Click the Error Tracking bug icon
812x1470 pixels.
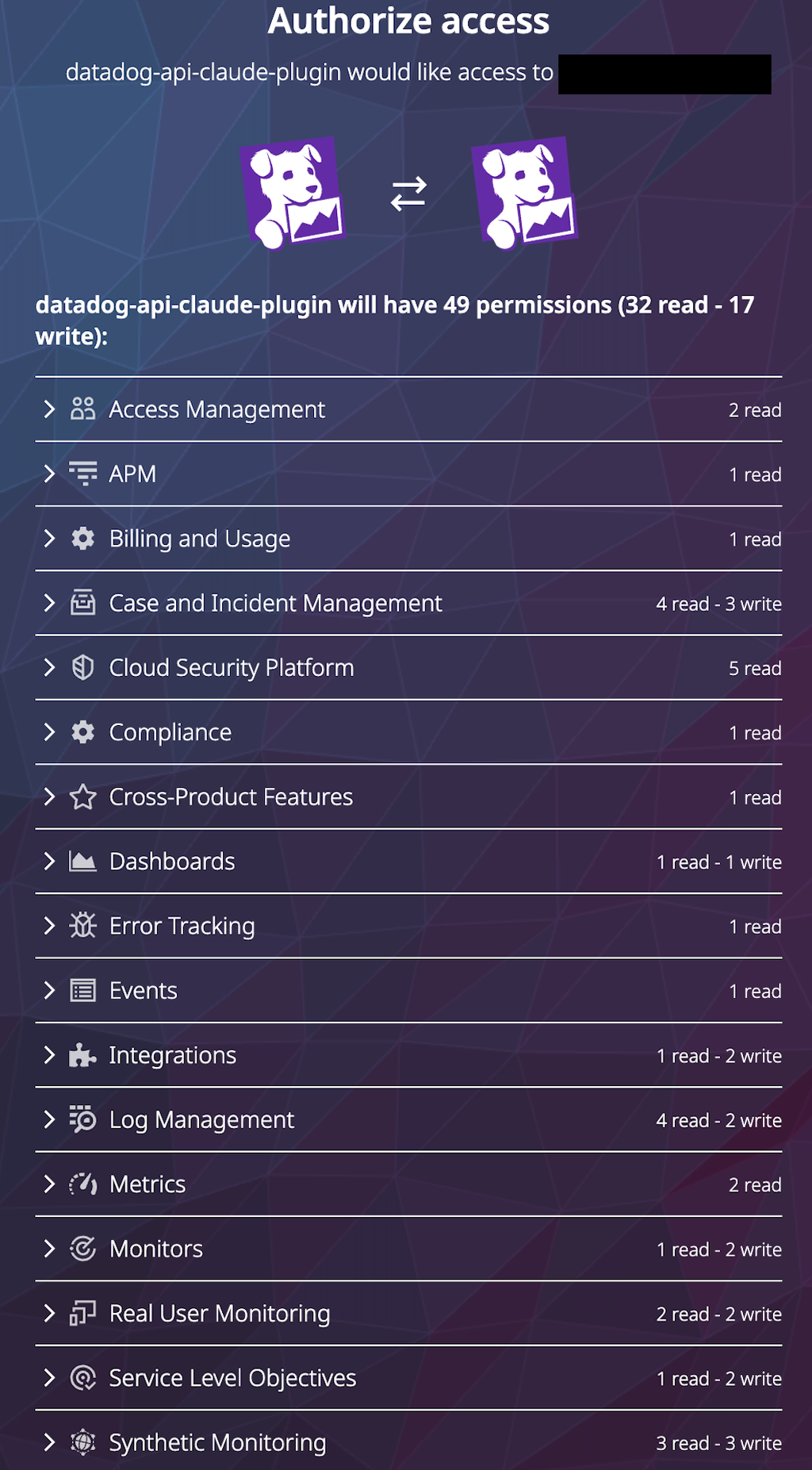tap(82, 926)
